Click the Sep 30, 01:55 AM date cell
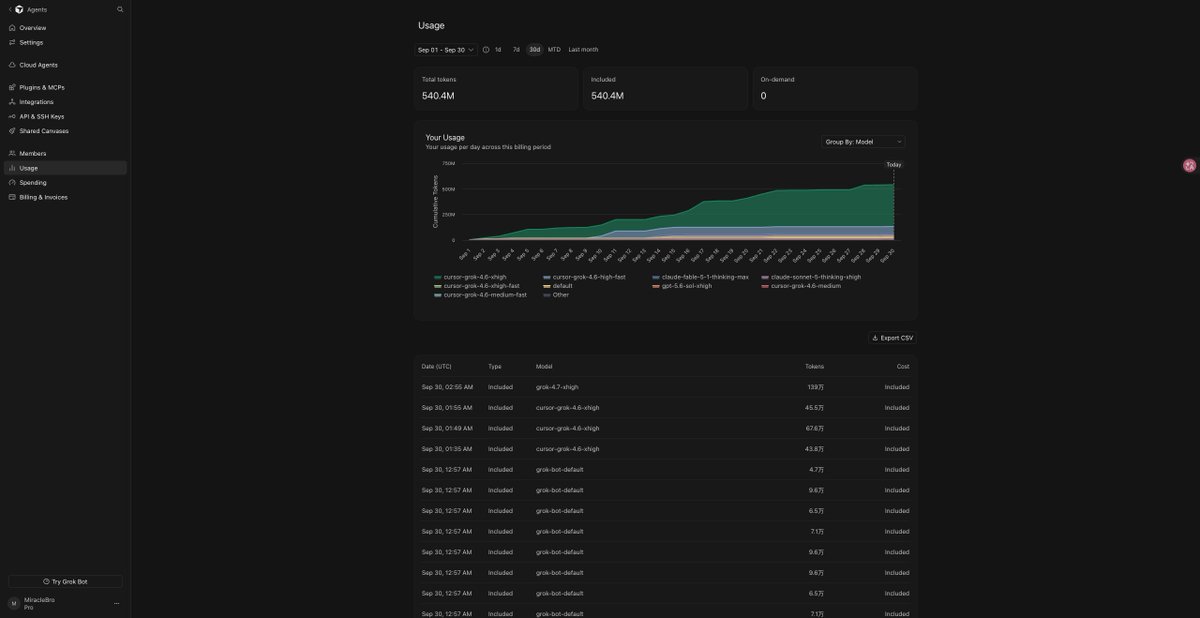 [x=448, y=408]
